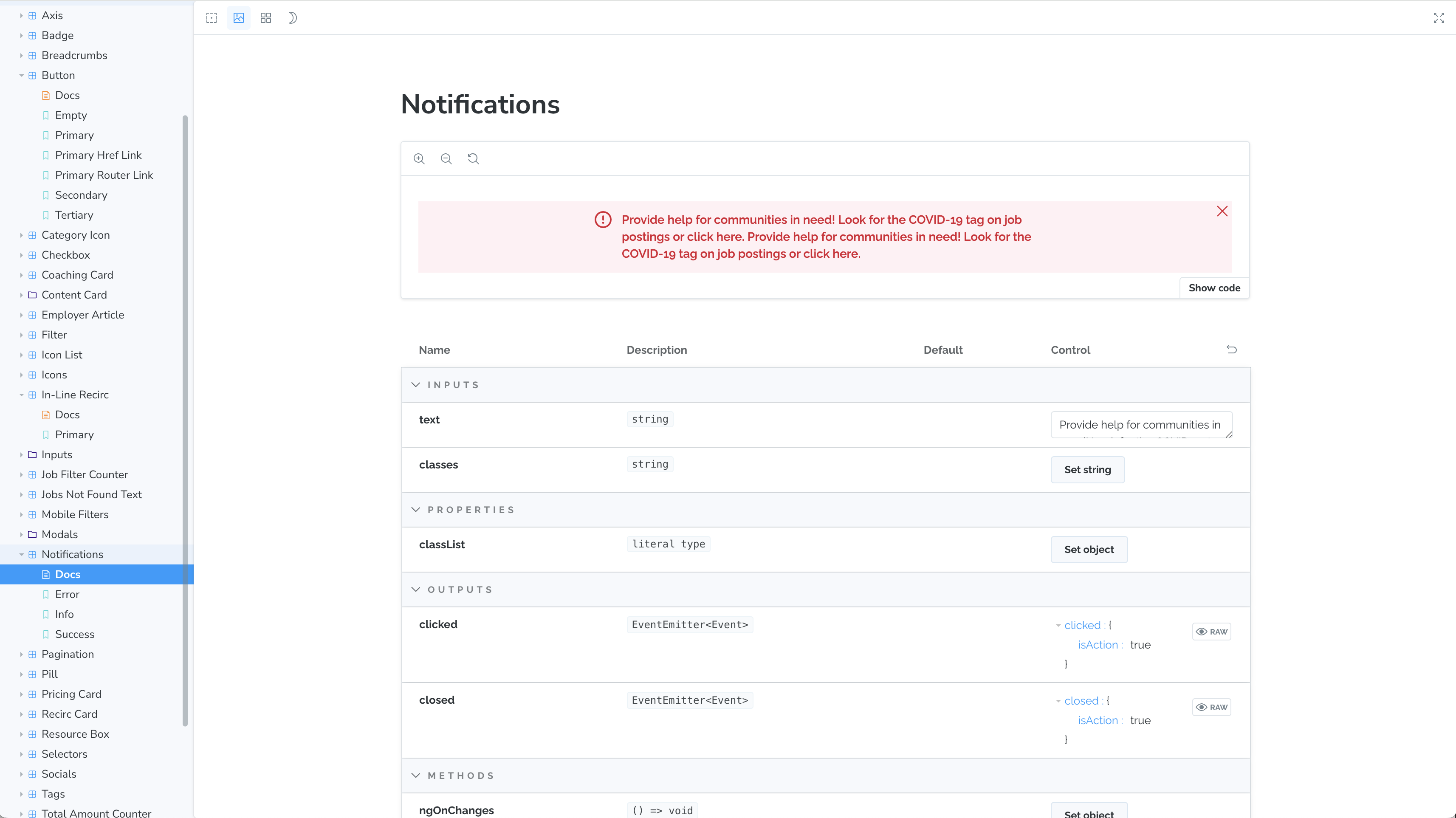Collapse the PROPERTIES section
The height and width of the screenshot is (818, 1456).
pyautogui.click(x=416, y=509)
